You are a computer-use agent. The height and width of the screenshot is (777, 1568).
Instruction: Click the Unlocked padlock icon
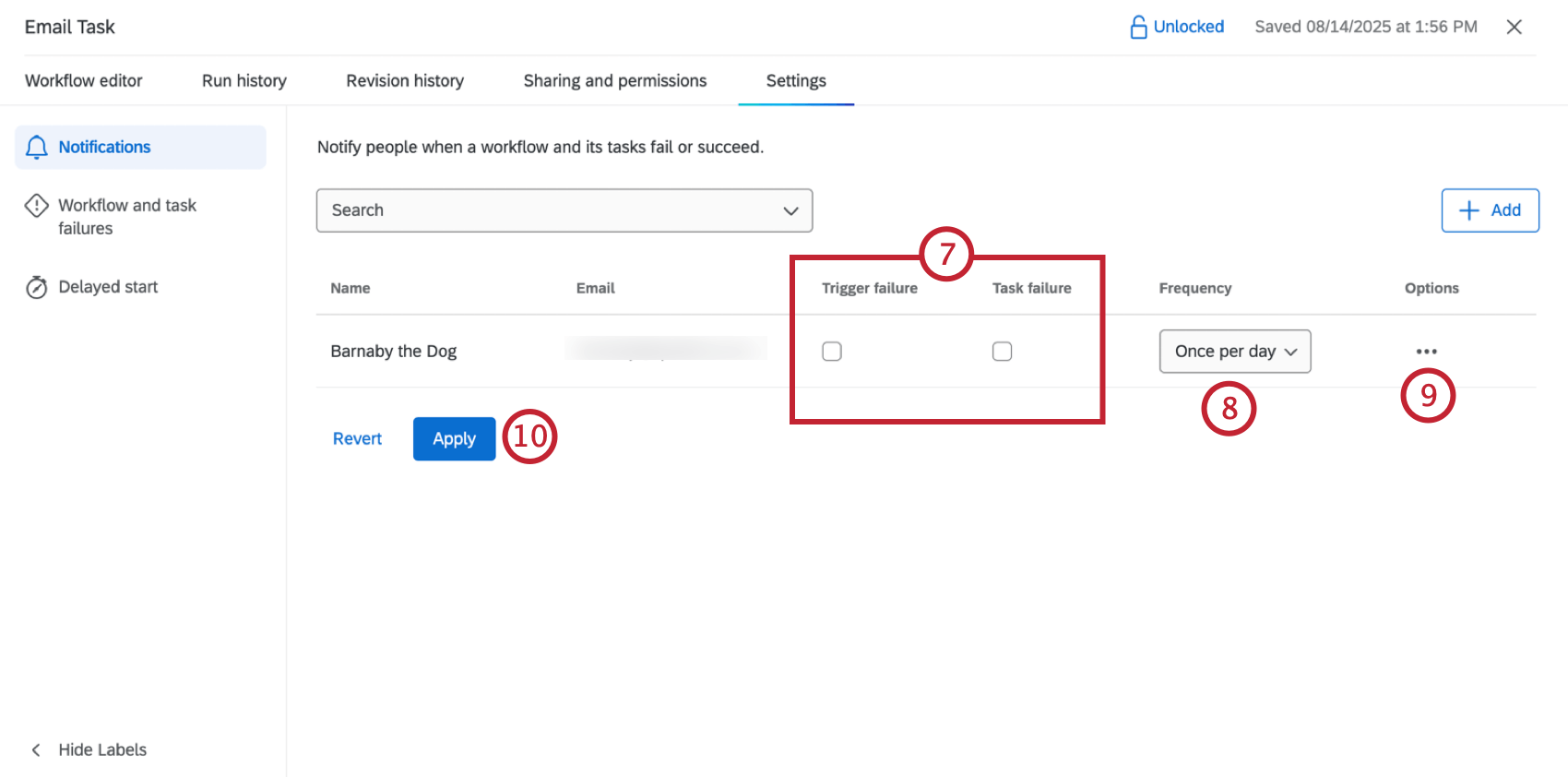pos(1138,28)
